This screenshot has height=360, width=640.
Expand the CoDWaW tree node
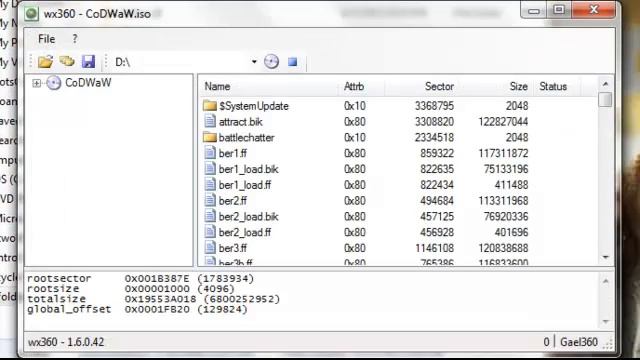point(36,83)
